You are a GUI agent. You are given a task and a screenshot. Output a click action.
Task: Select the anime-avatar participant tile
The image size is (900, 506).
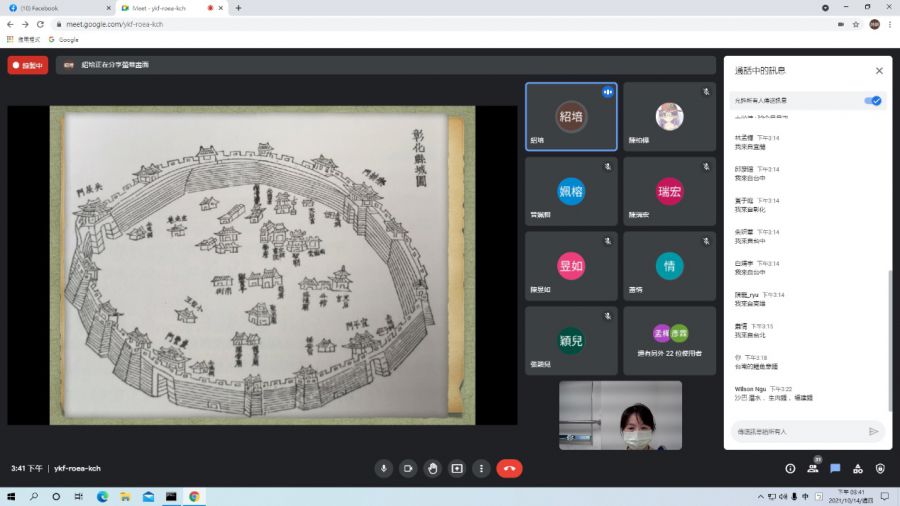pyautogui.click(x=669, y=116)
